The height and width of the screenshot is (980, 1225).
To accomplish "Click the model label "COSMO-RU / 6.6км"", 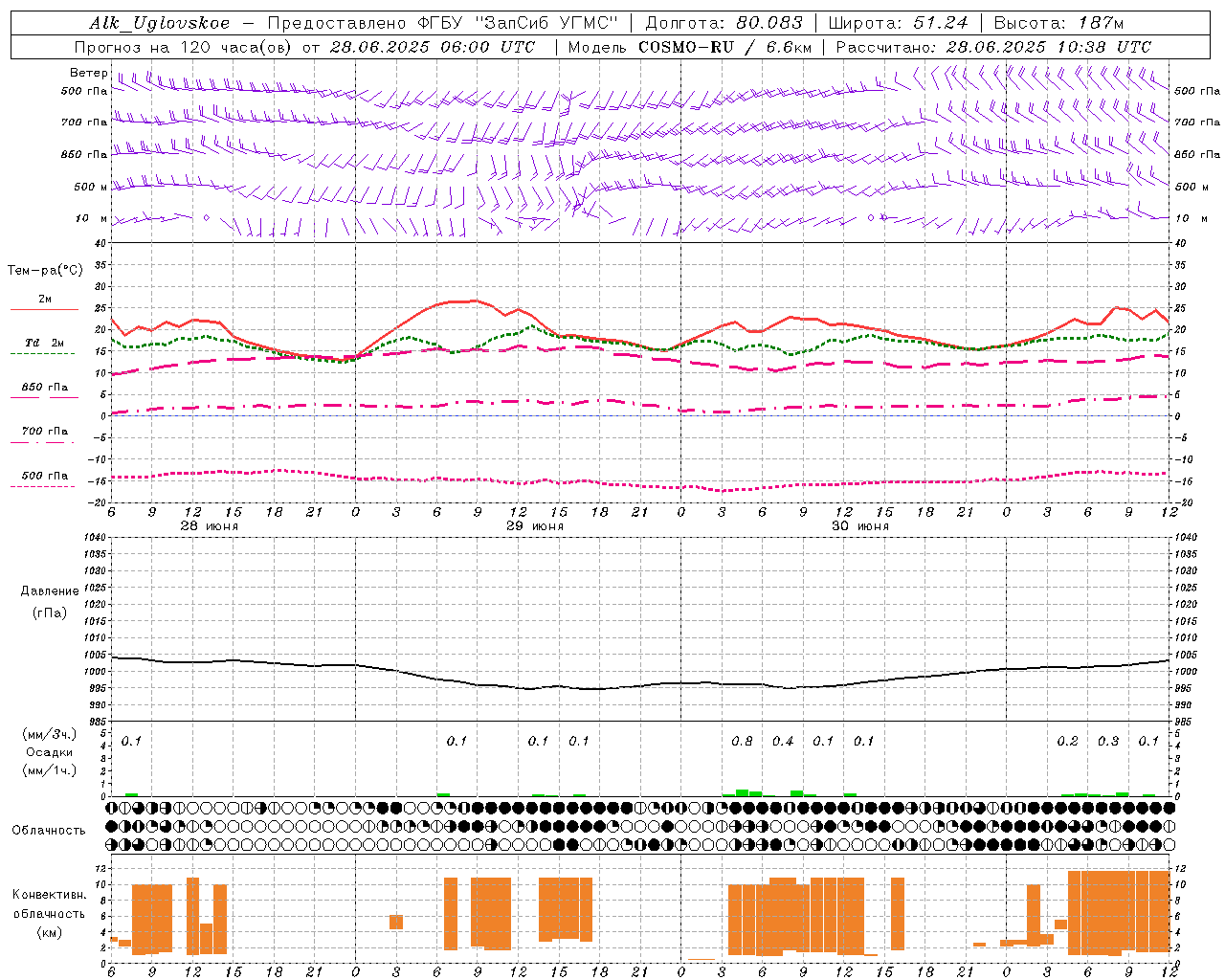I will tap(724, 47).
